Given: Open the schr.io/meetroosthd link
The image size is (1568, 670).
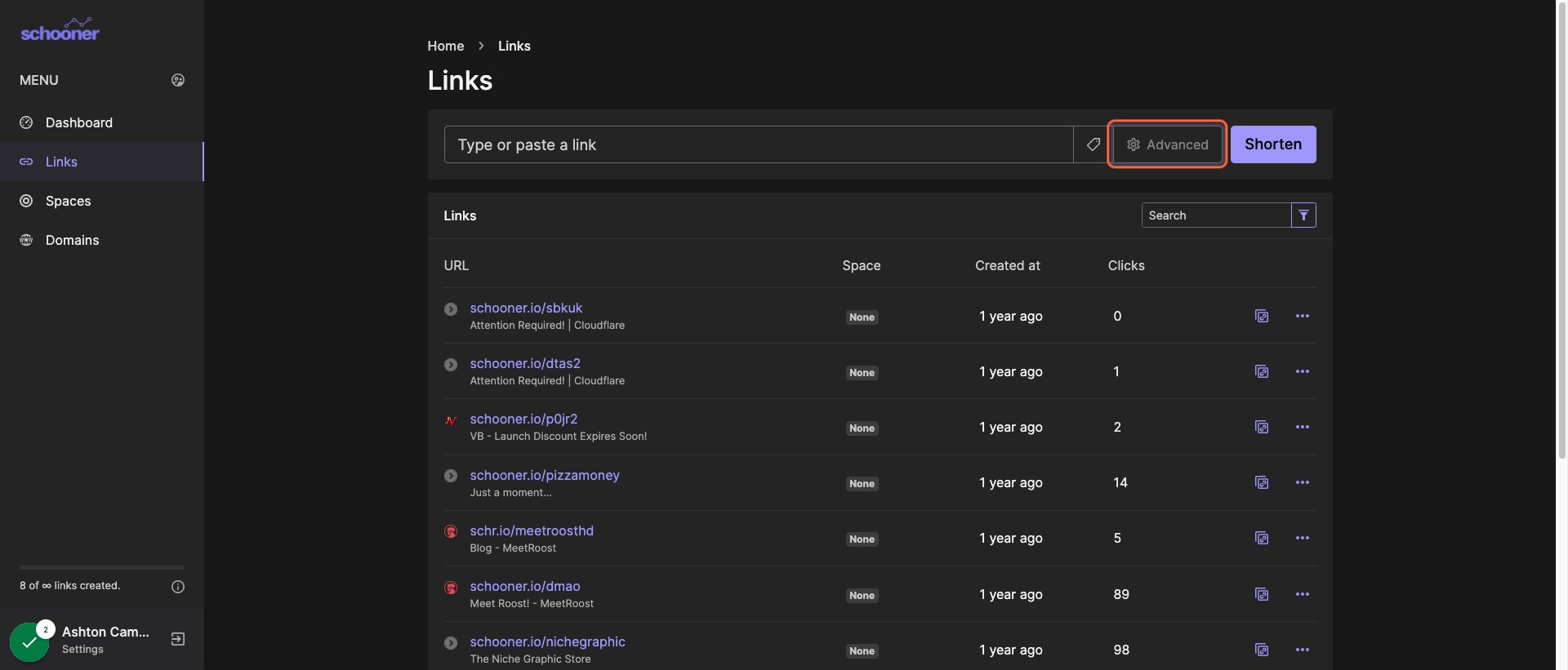Looking at the screenshot, I should point(532,530).
